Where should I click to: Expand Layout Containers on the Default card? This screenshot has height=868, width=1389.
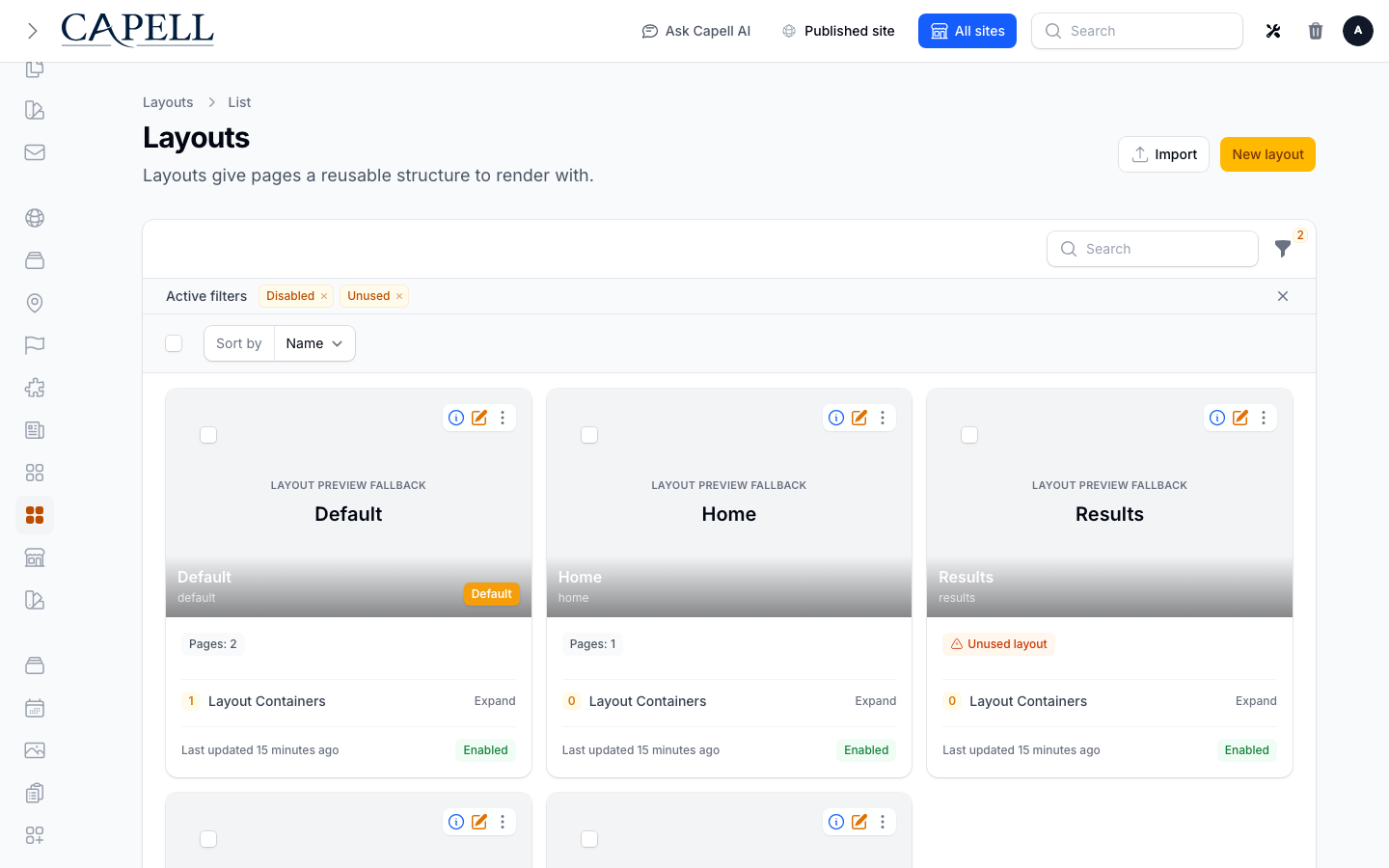(495, 701)
